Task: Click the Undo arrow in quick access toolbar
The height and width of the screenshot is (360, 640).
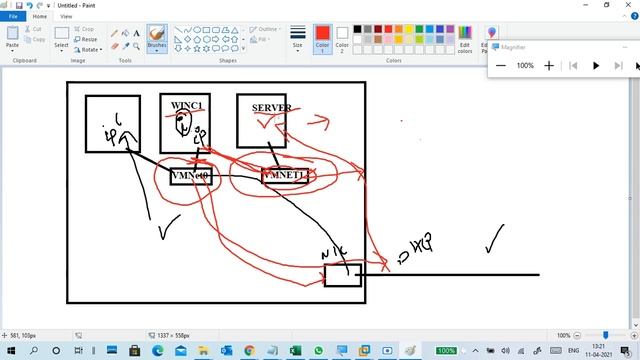Action: 29,6
